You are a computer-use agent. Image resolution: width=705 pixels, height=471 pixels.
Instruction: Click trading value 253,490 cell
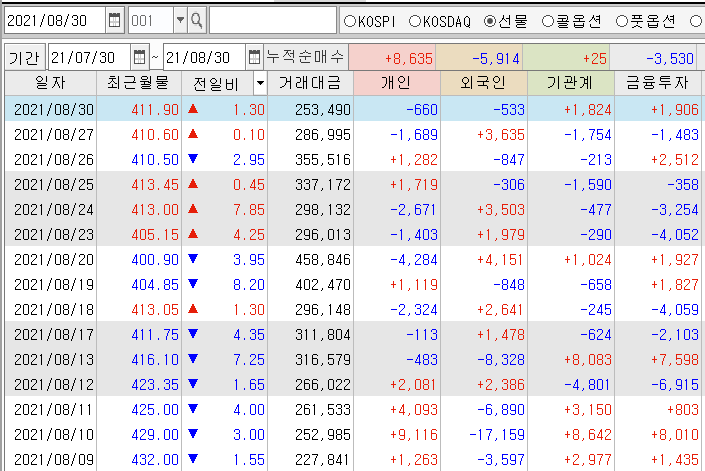click(x=323, y=110)
